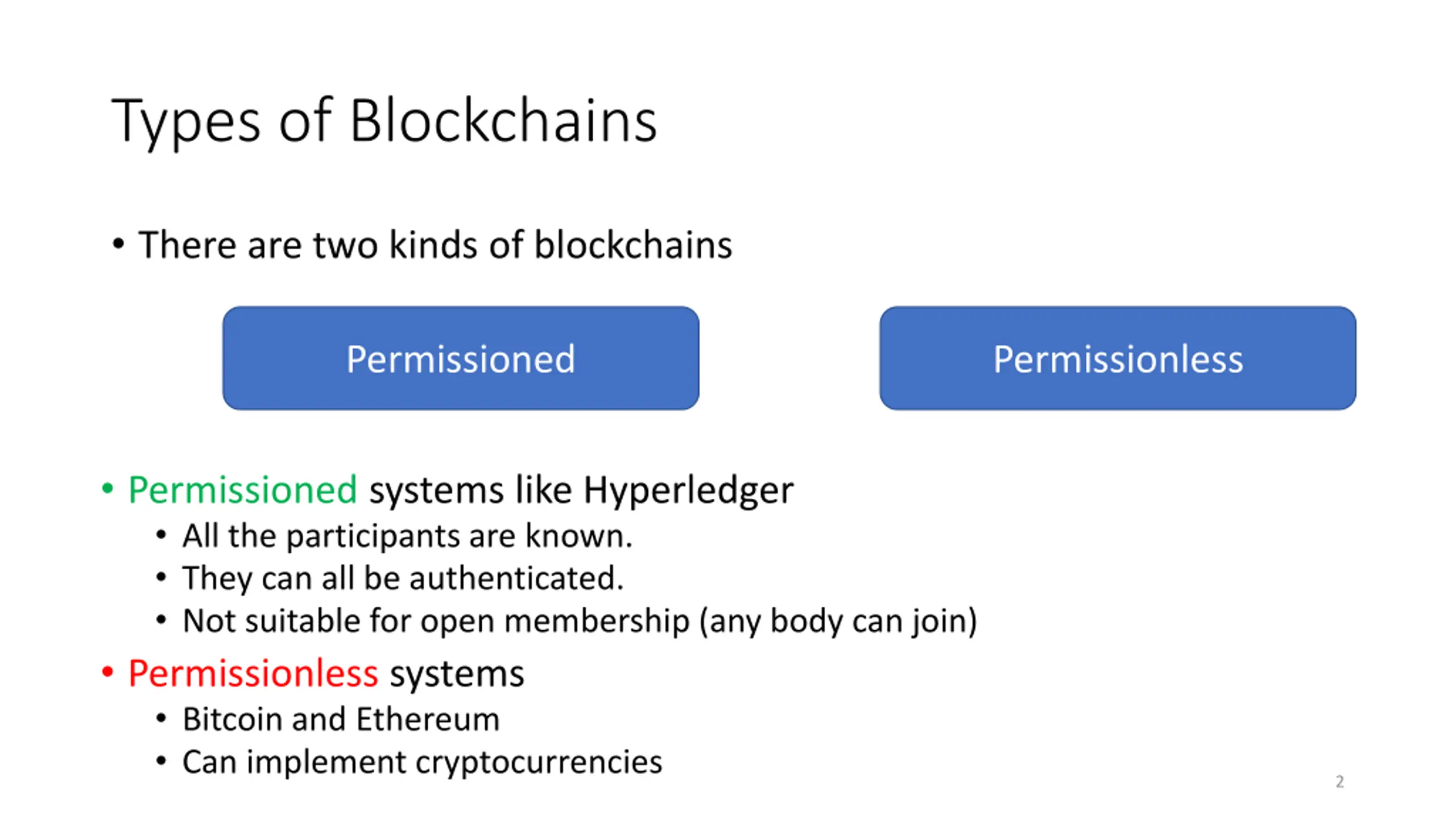Viewport: 1456px width, 819px height.
Task: Click the green word Permissioned
Action: [x=243, y=490]
